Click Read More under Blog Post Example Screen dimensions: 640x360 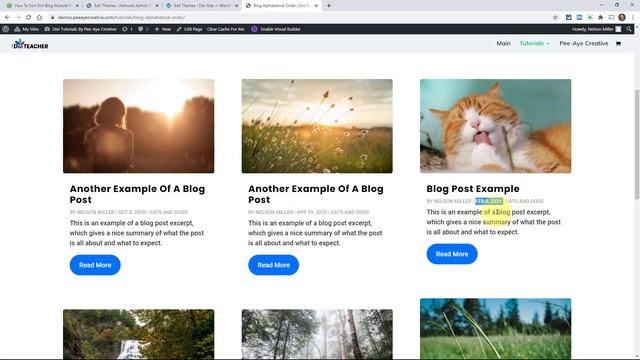point(452,254)
